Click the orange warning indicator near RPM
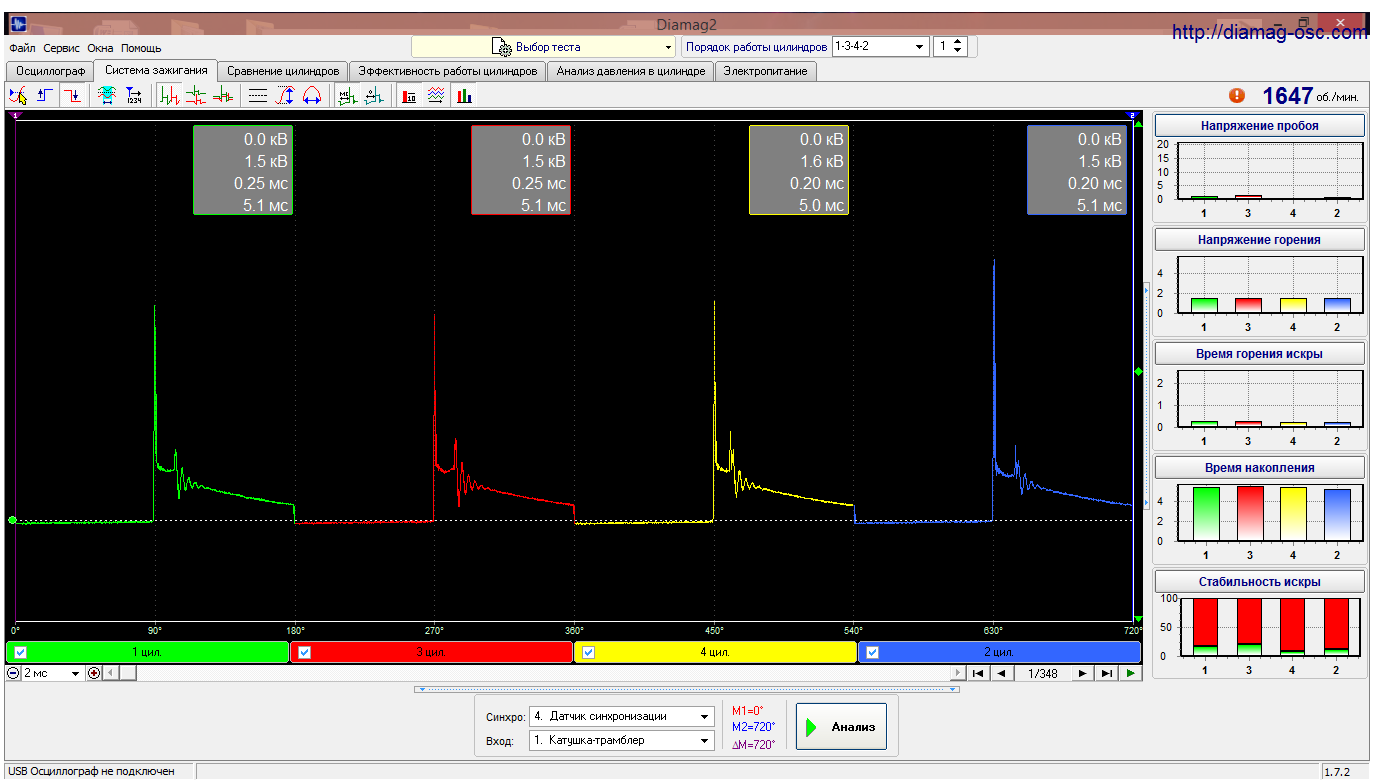Screen dimensions: 1382x784 [1237, 95]
